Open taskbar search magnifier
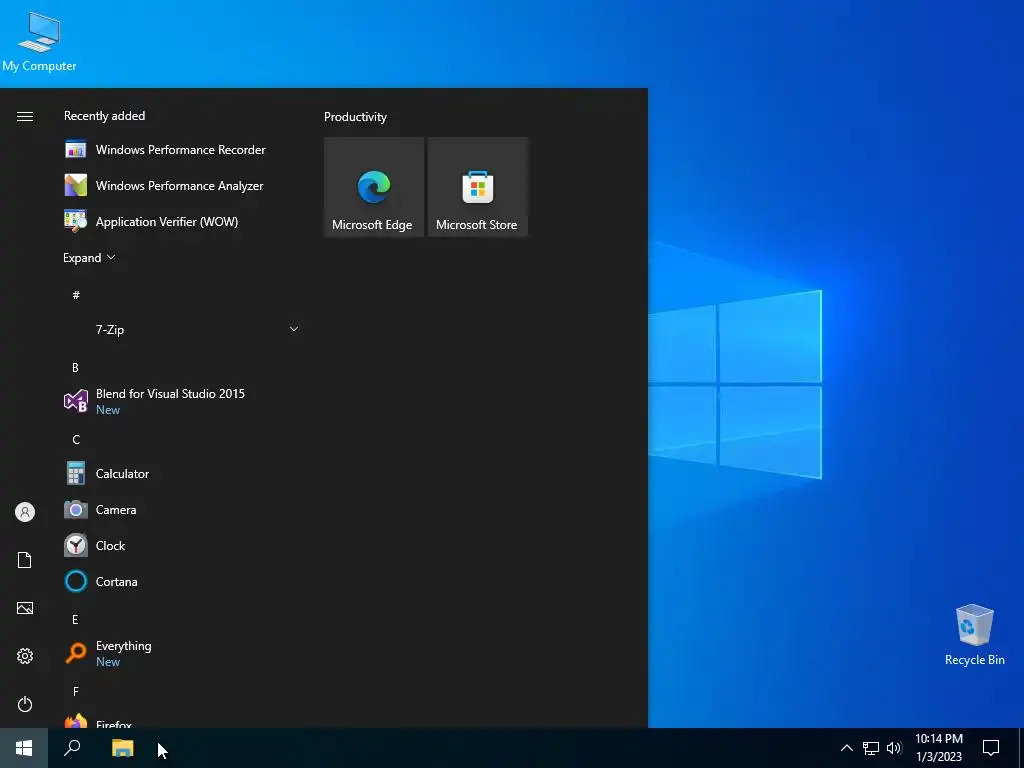The height and width of the screenshot is (768, 1024). tap(72, 748)
